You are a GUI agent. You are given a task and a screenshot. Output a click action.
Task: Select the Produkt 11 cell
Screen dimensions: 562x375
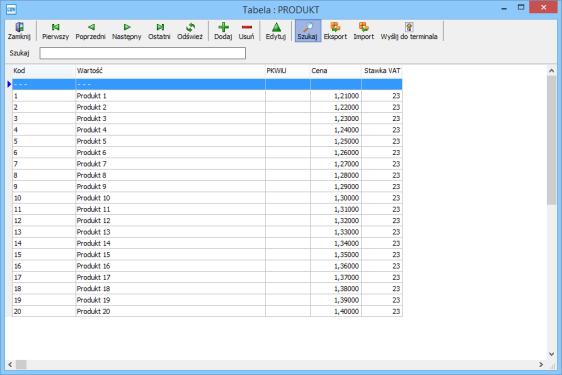pyautogui.click(x=170, y=209)
